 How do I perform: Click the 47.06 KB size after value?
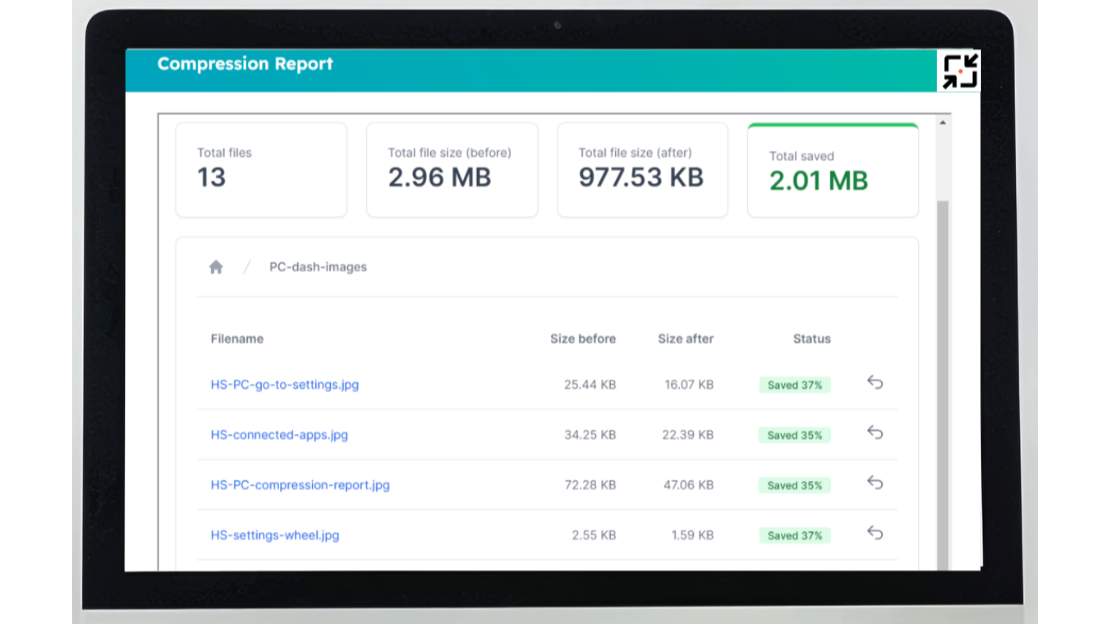coord(688,485)
